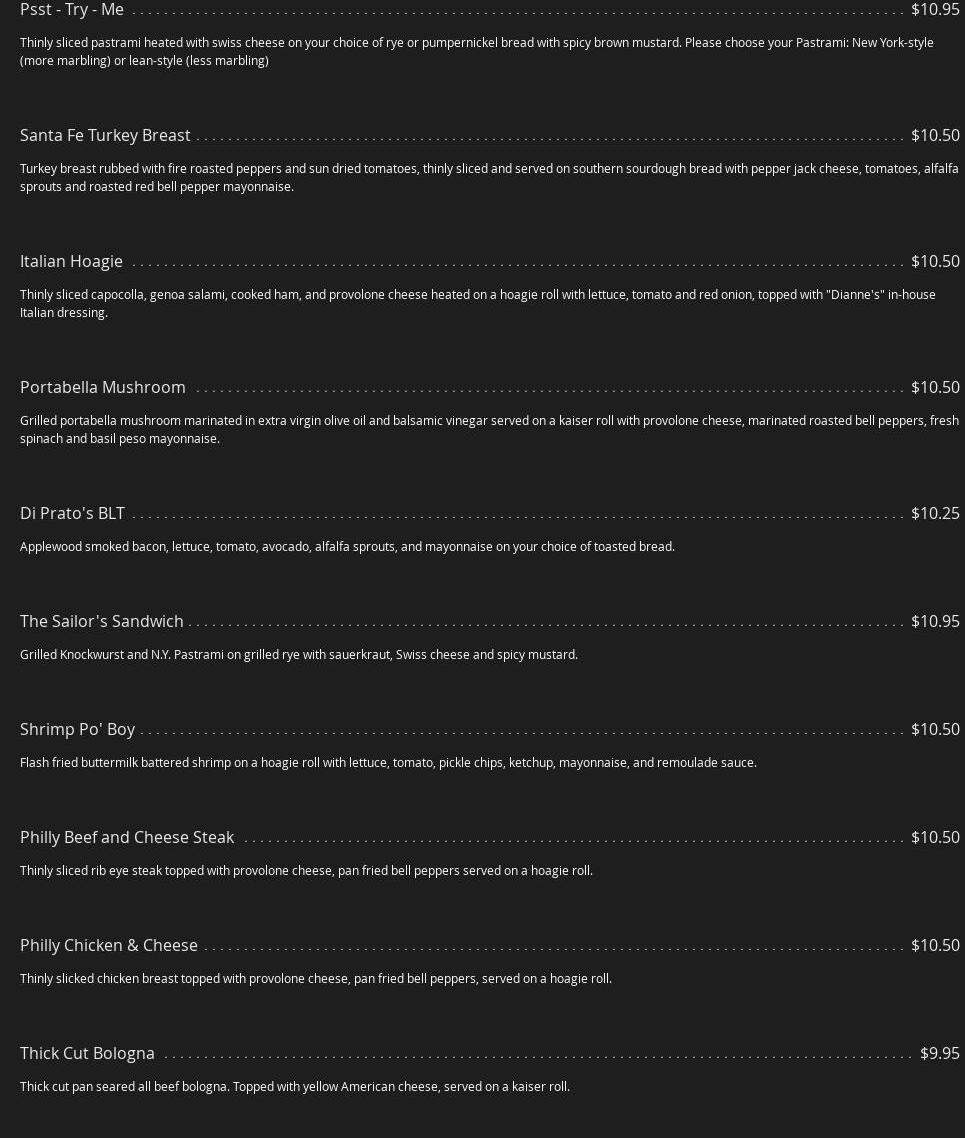This screenshot has width=965, height=1138.
Task: Pick the Philly Beef and Cheese Steak title
Action: [127, 837]
